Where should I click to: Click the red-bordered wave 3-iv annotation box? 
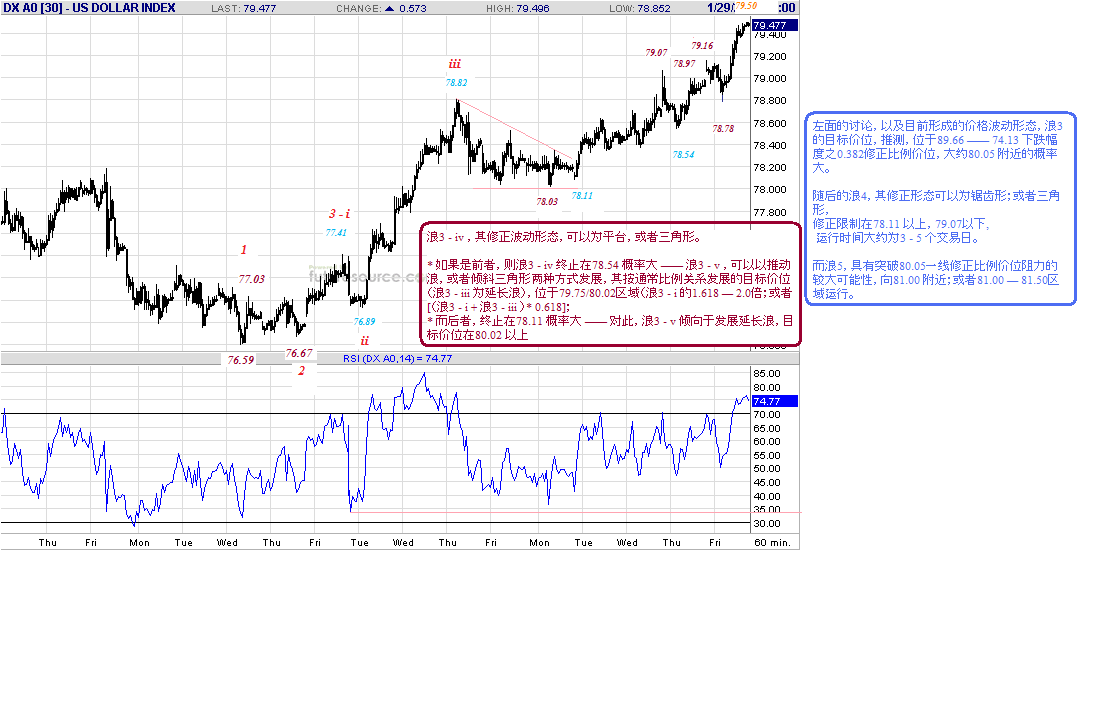click(610, 285)
